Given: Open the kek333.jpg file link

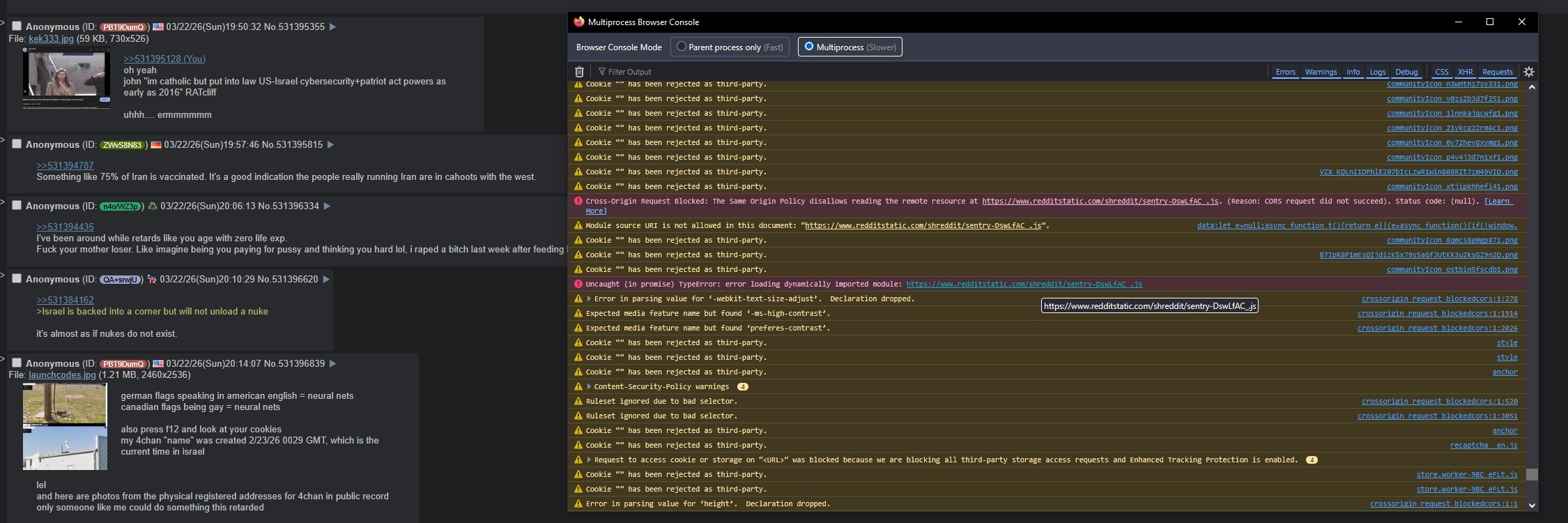Looking at the screenshot, I should [51, 38].
